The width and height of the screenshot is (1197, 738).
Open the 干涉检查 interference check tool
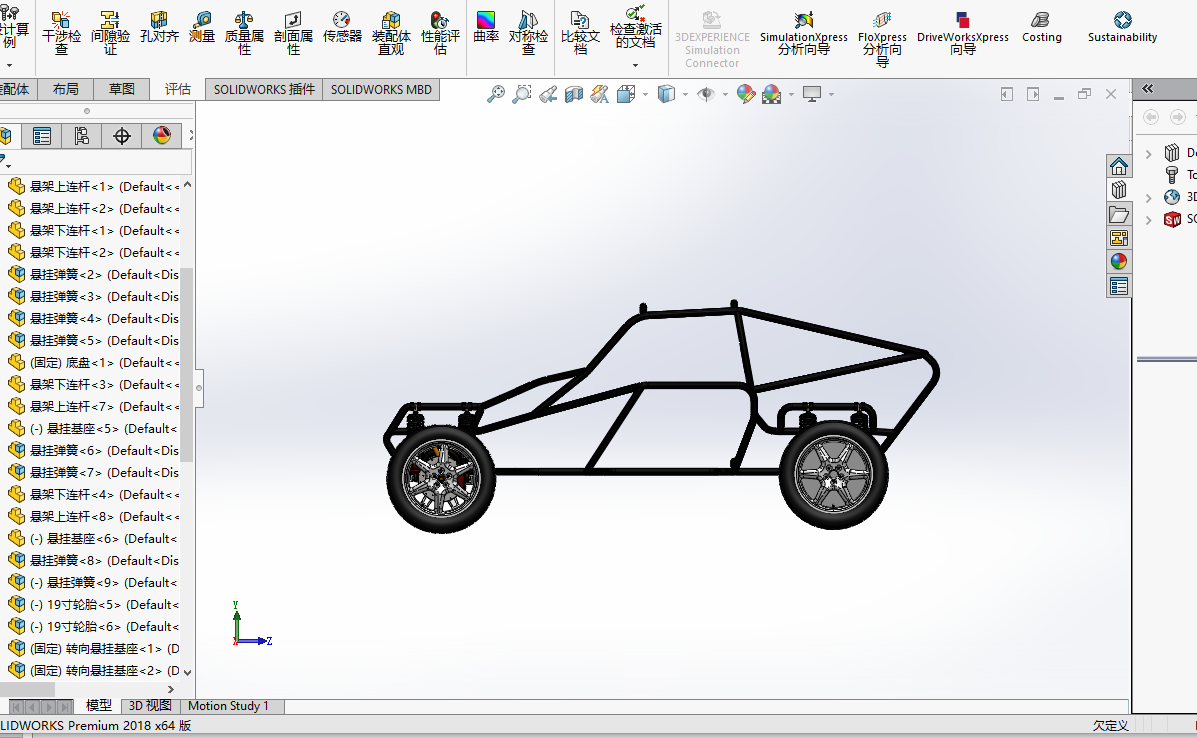tap(62, 33)
